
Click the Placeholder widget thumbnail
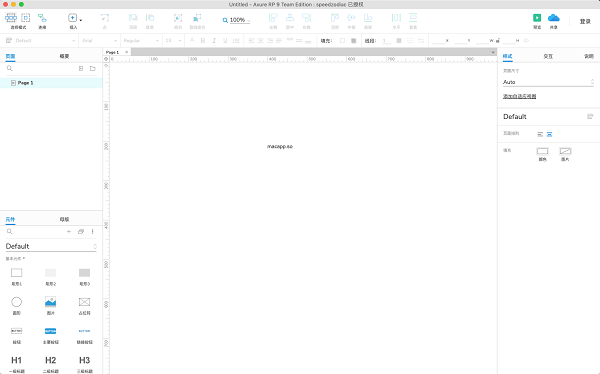[84, 302]
